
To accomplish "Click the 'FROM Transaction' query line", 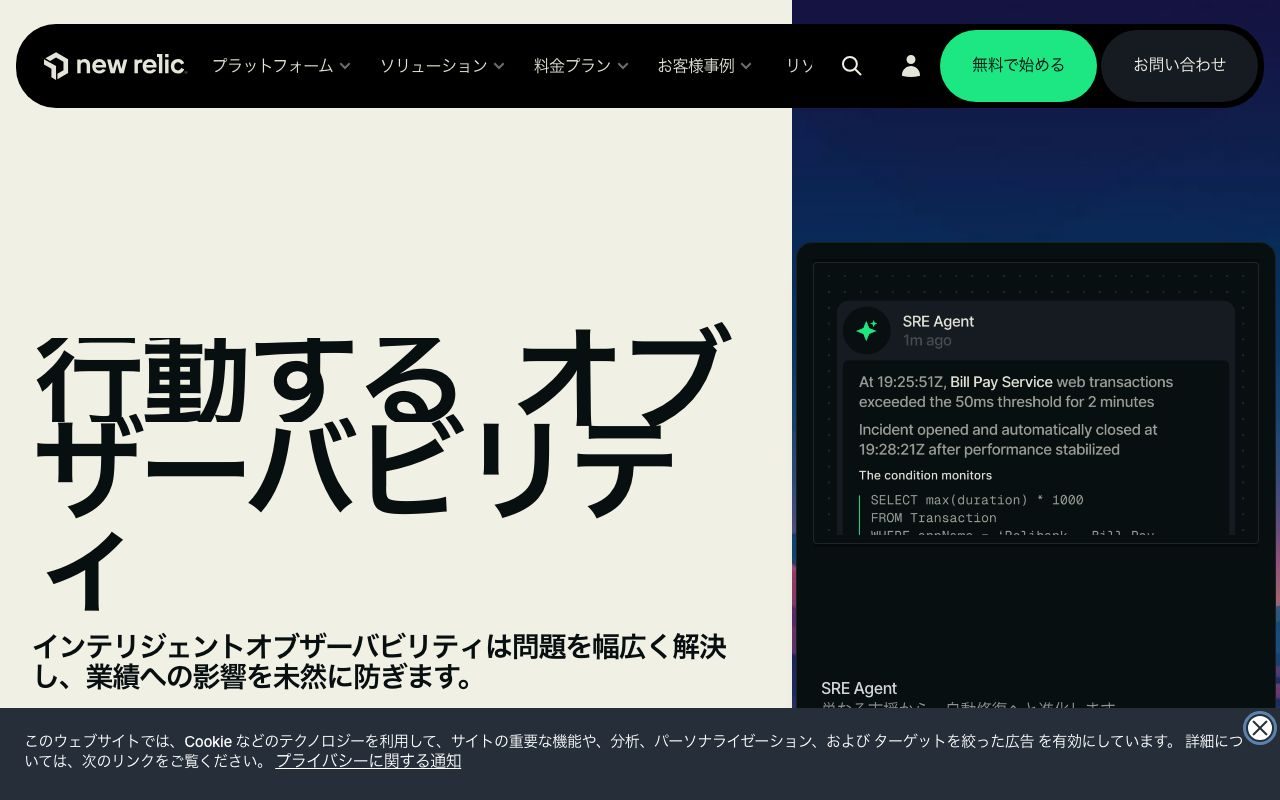I will (x=933, y=518).
